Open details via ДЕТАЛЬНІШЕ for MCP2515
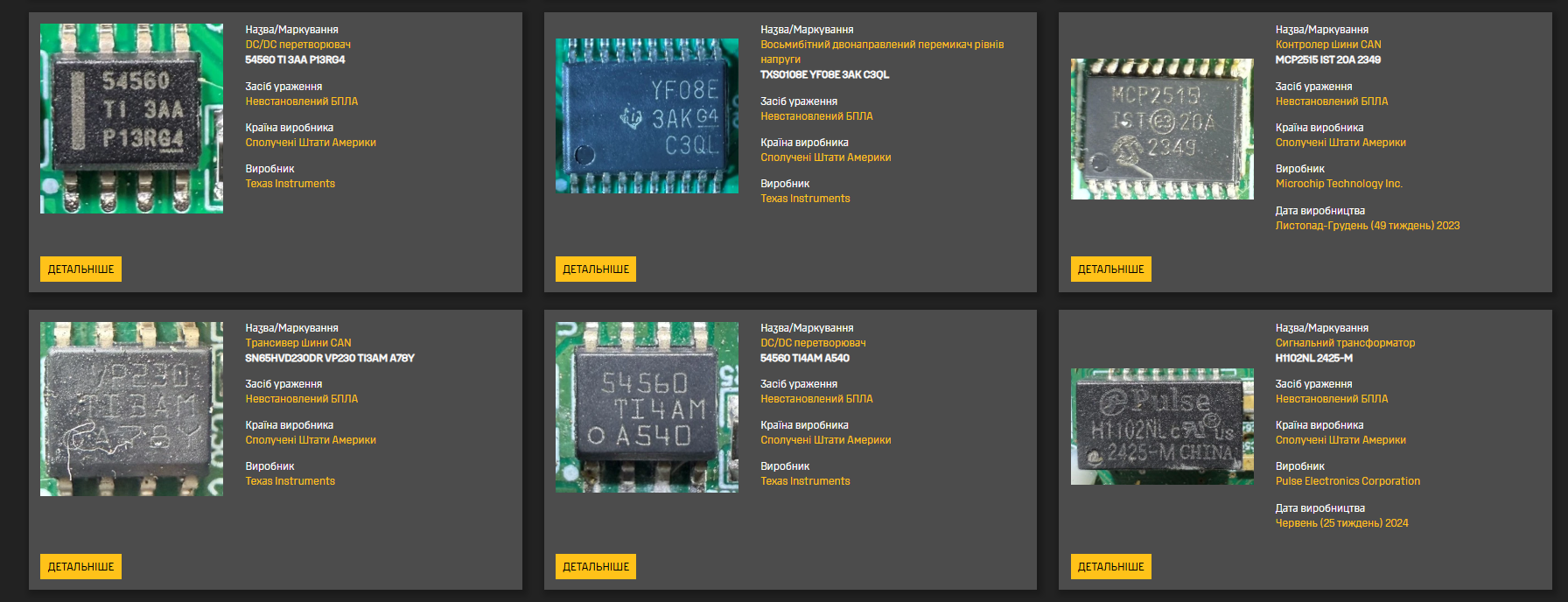The height and width of the screenshot is (602, 1568). (1110, 269)
